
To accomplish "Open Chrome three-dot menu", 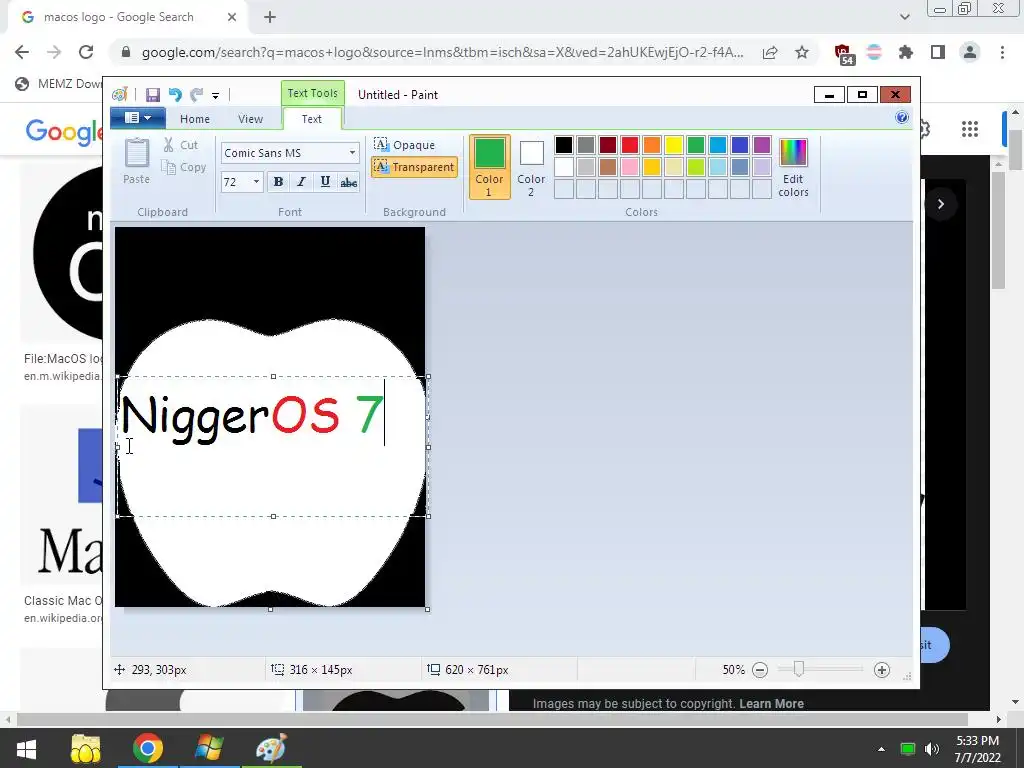I will pyautogui.click(x=1002, y=52).
